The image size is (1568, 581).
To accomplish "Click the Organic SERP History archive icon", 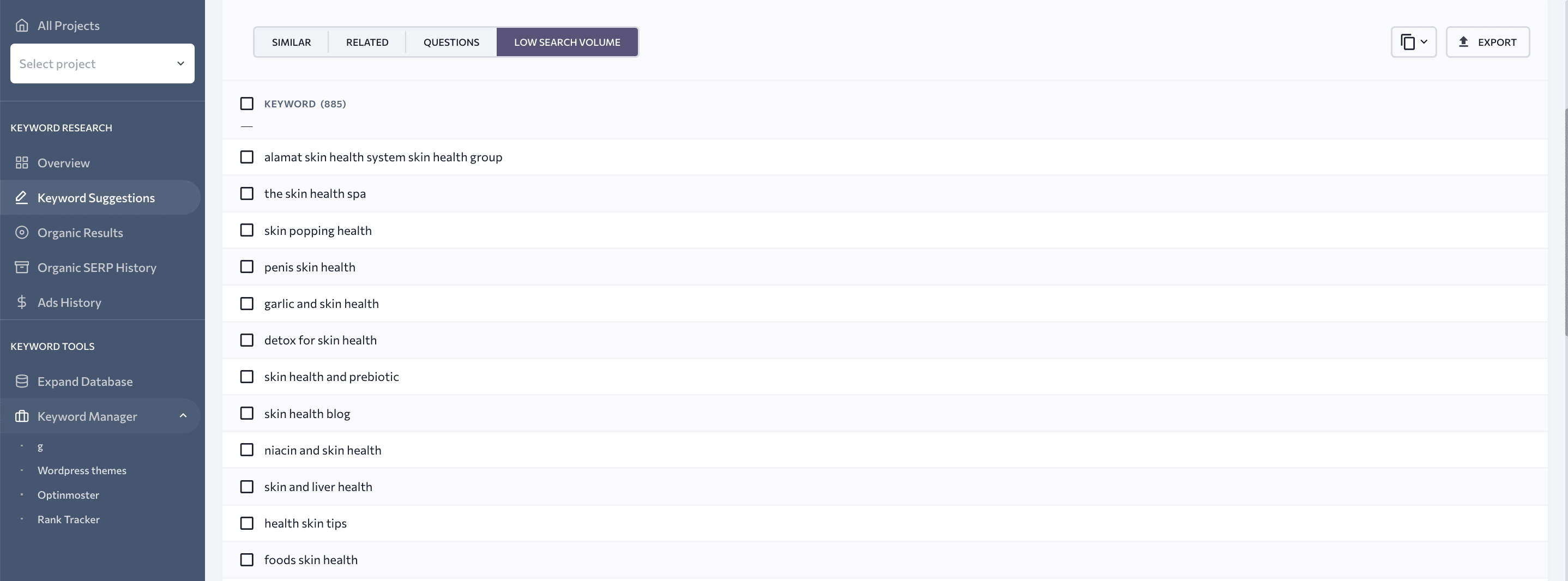I will [x=22, y=267].
